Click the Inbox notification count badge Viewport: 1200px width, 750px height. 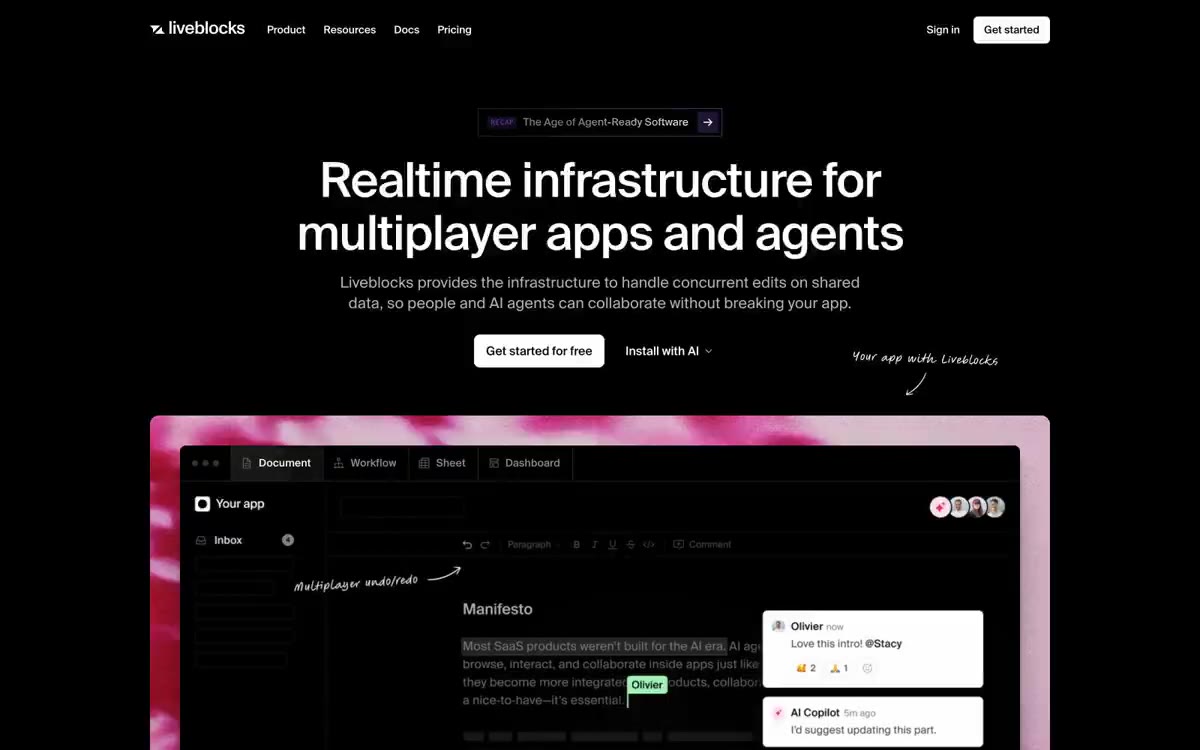288,540
